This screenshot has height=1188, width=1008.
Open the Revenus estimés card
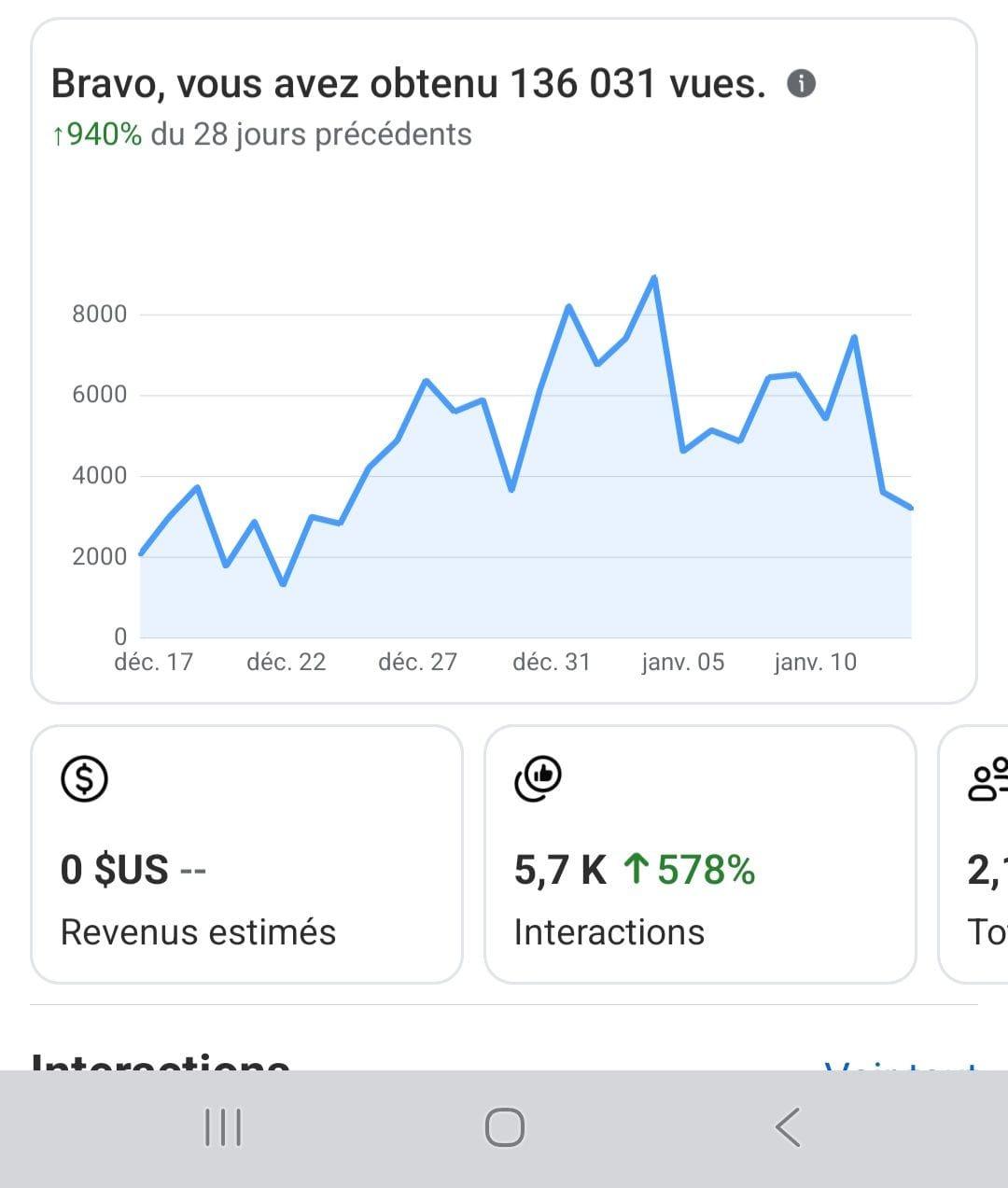point(246,854)
